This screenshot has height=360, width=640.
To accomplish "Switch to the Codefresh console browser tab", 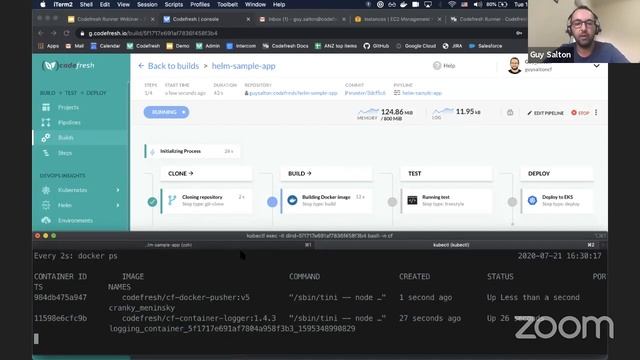I will coord(196,19).
